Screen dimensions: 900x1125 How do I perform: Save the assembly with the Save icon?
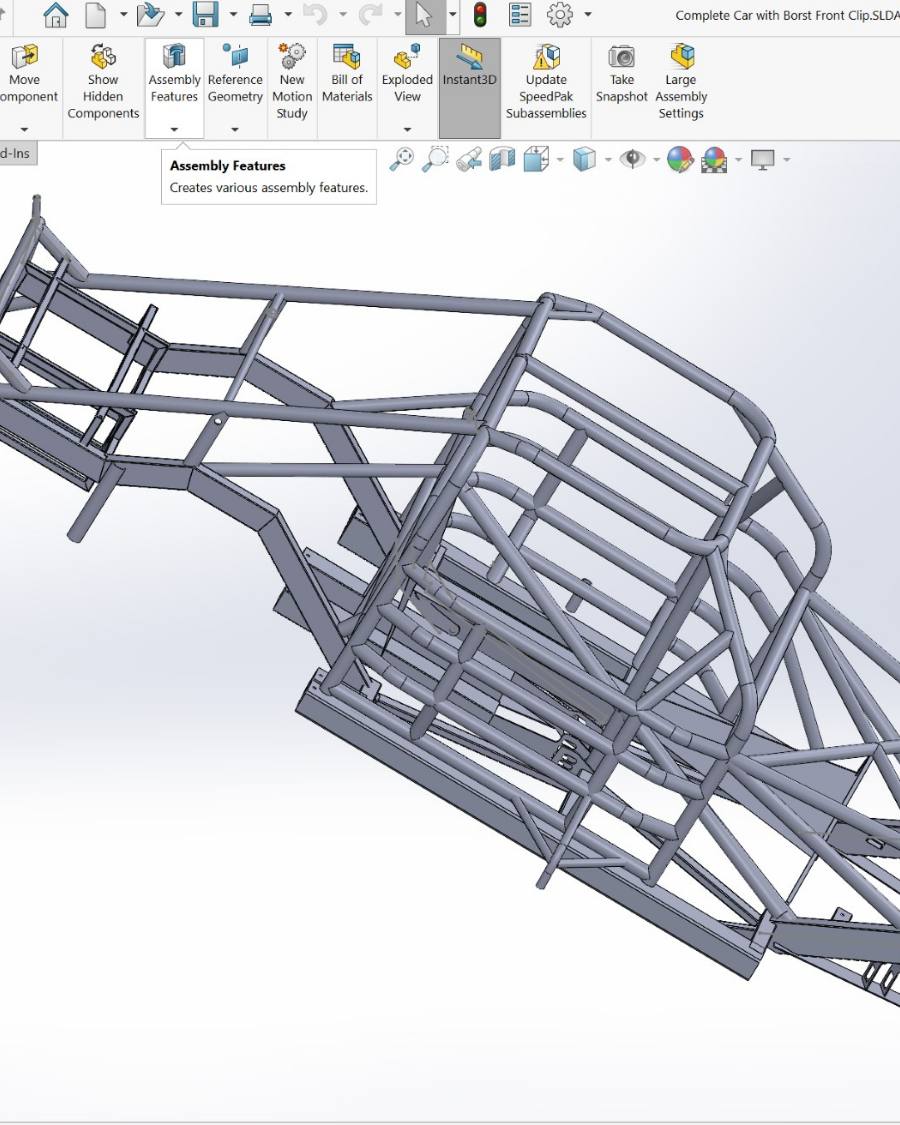205,14
